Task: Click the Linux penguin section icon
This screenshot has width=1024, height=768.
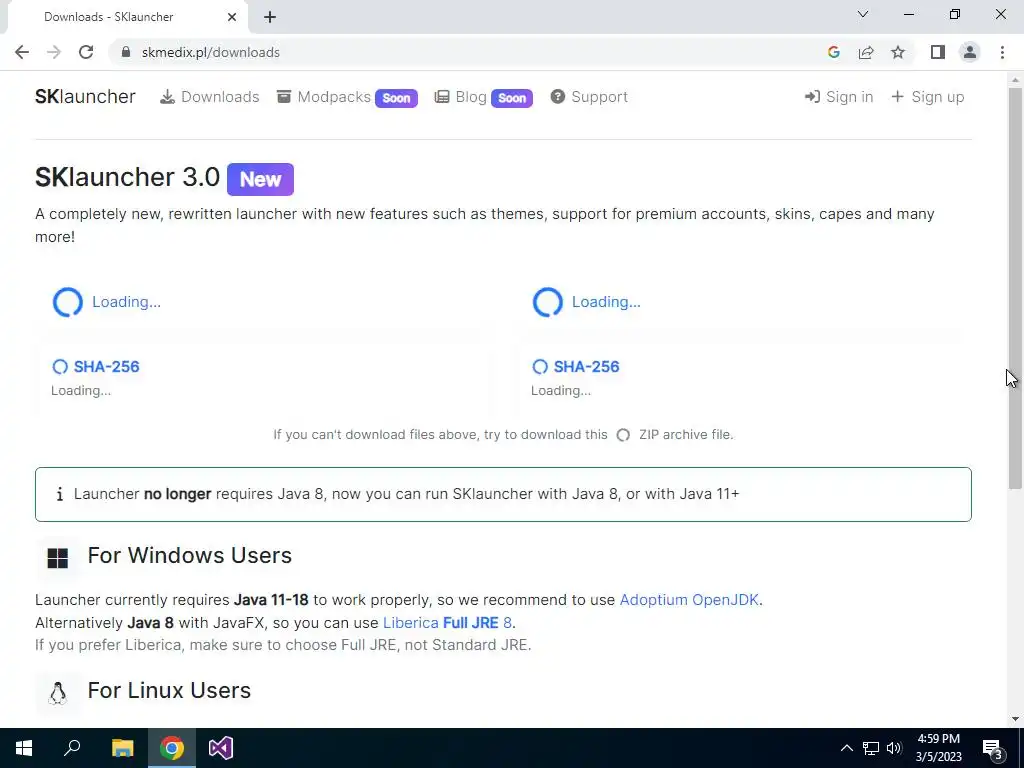Action: pyautogui.click(x=57, y=693)
